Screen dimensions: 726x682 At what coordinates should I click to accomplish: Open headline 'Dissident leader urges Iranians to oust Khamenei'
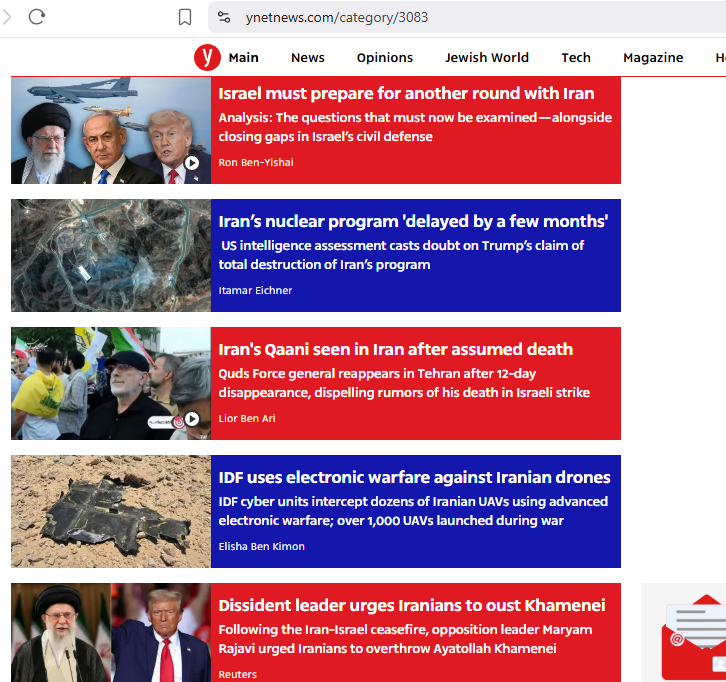[412, 606]
